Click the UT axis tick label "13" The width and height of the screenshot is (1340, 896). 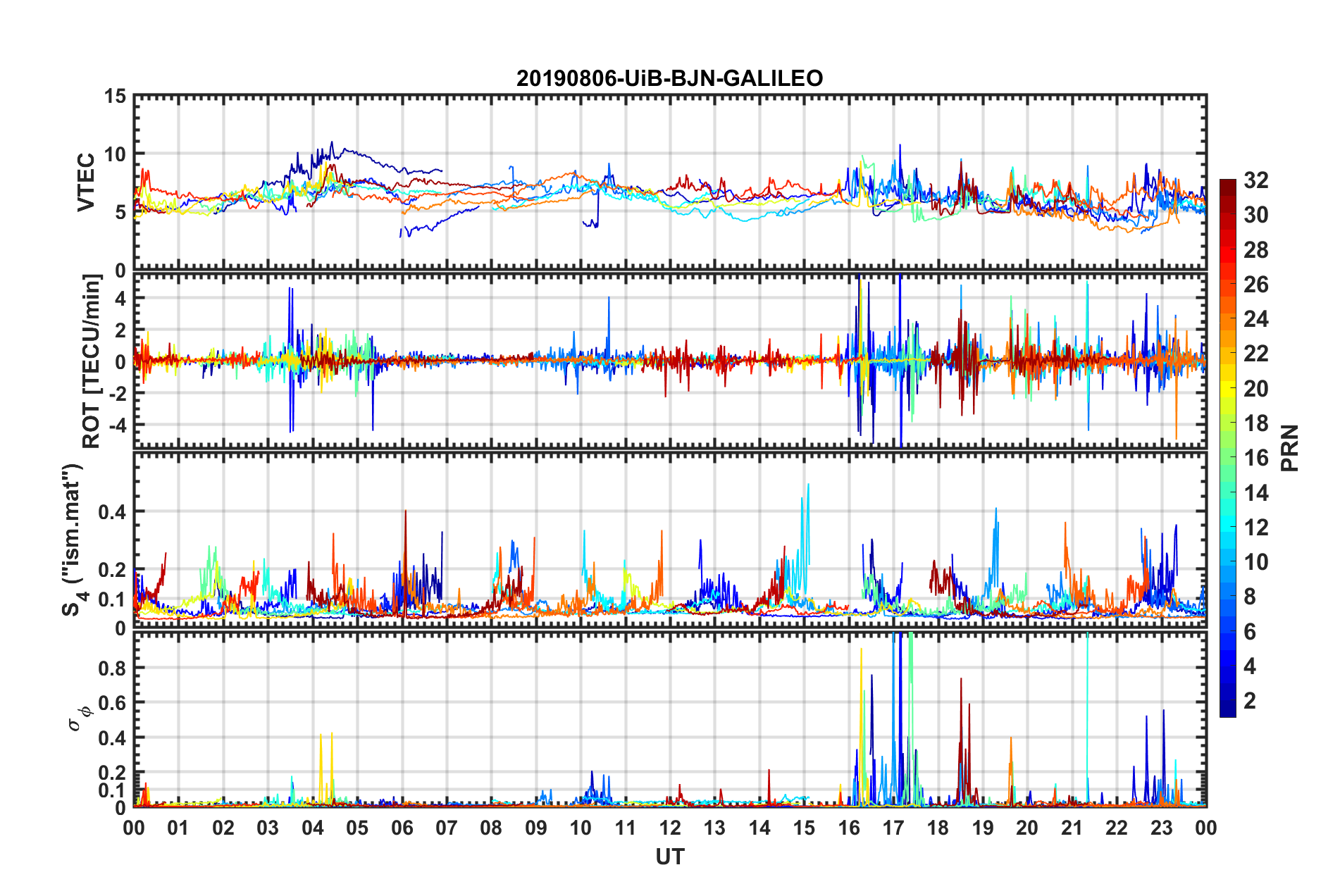click(715, 828)
